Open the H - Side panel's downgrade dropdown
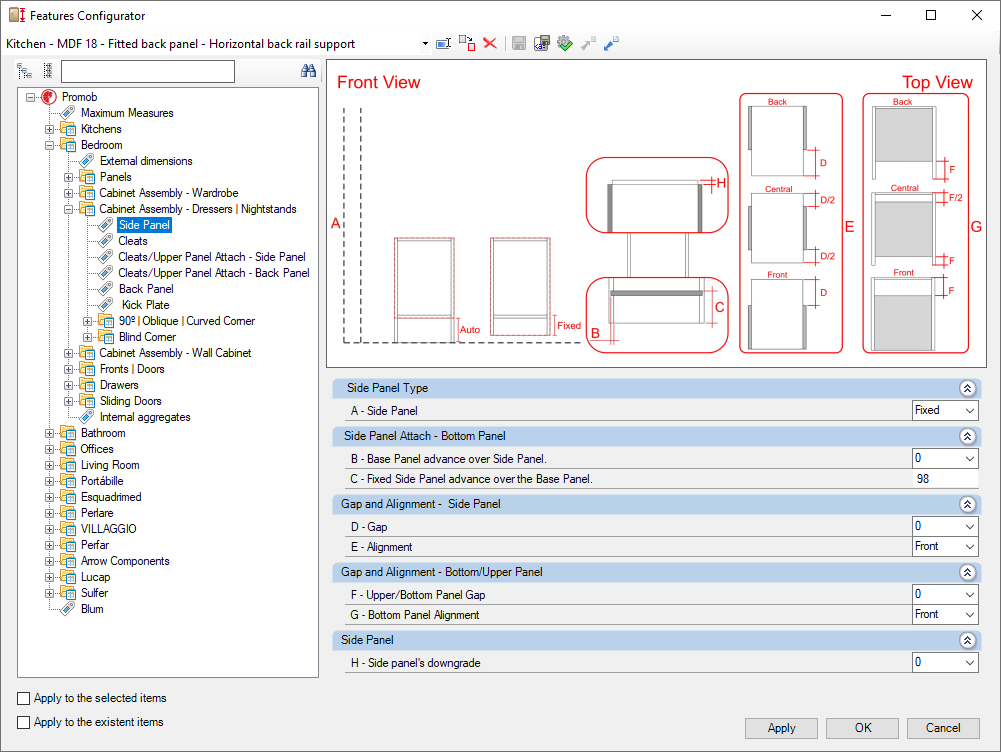 [970, 663]
